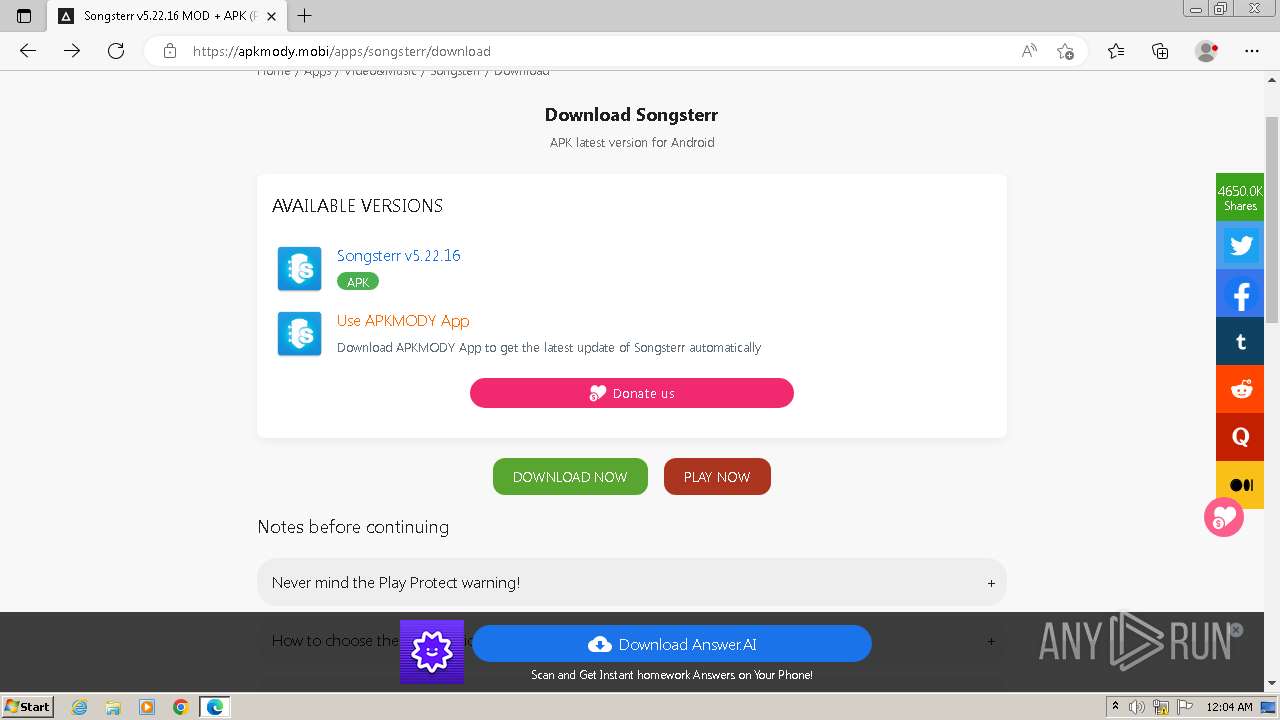Add this page to favorites
Screen dimensions: 1280x720
point(1065,51)
